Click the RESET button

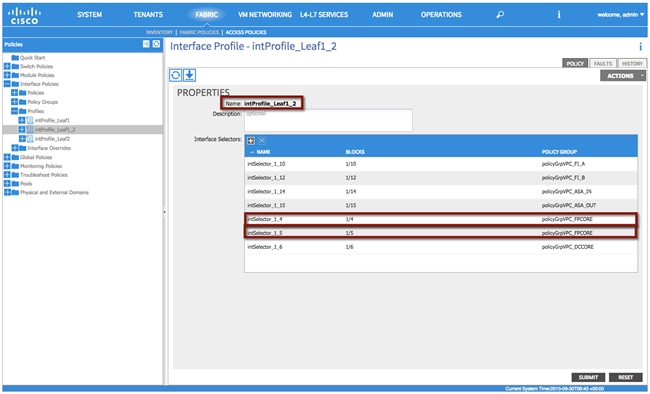point(626,377)
